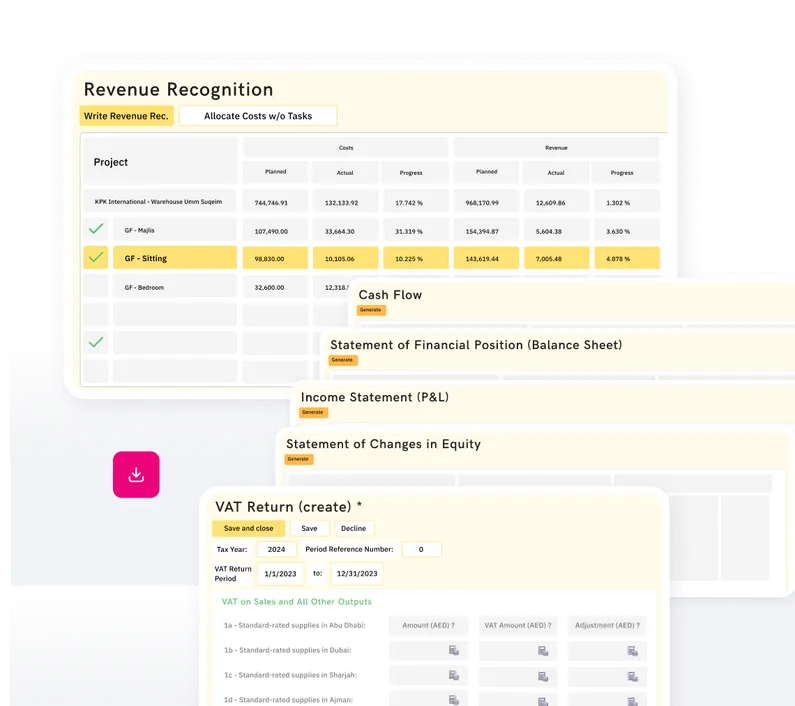Open calculator icon in 1c Sharjah VAT Amount field

point(543,676)
